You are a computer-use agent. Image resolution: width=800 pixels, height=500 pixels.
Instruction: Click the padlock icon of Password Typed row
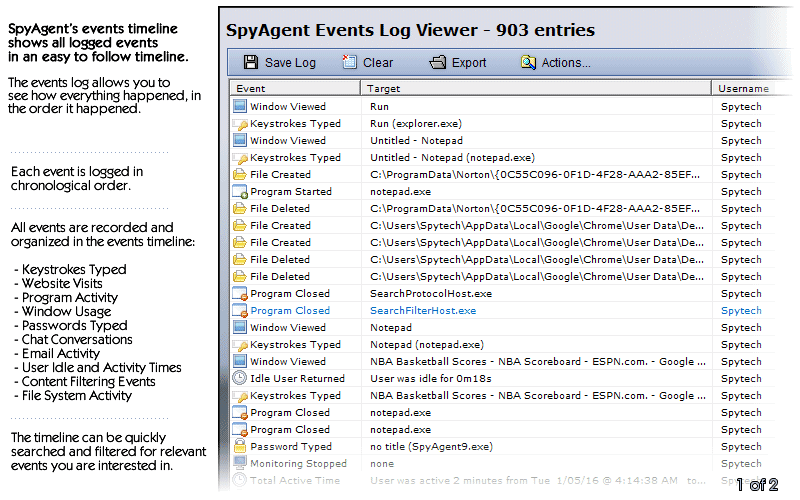[239, 446]
